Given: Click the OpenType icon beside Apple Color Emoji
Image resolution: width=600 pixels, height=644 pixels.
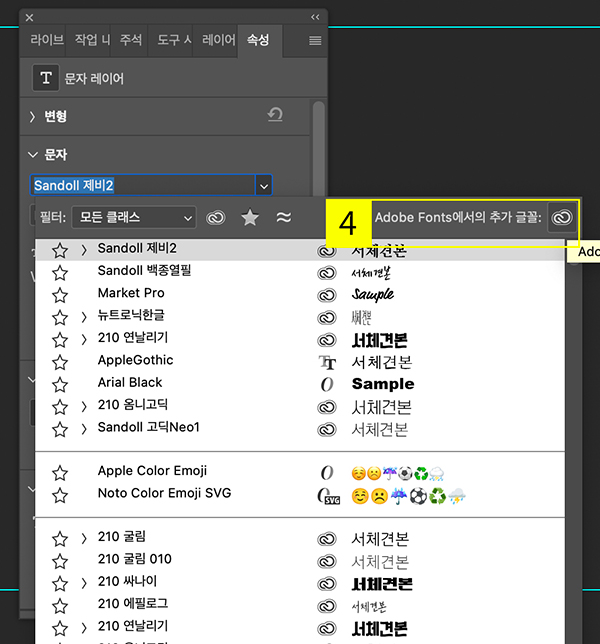Looking at the screenshot, I should [x=327, y=473].
